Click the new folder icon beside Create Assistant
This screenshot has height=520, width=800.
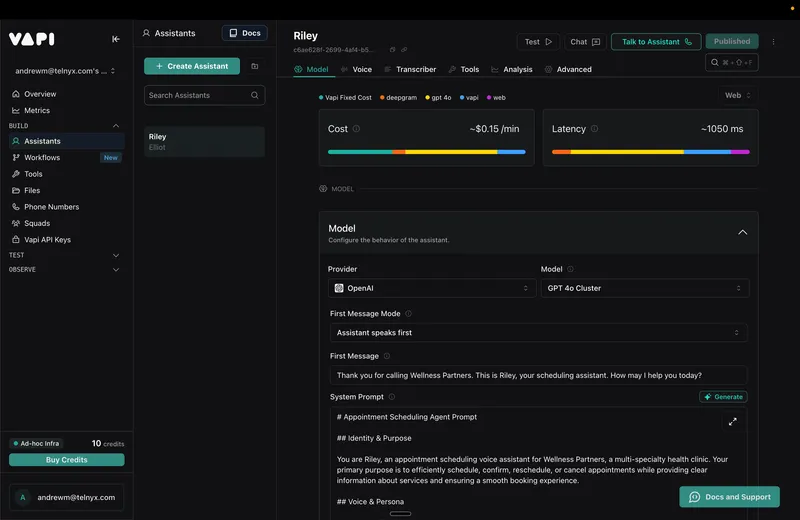coord(255,66)
